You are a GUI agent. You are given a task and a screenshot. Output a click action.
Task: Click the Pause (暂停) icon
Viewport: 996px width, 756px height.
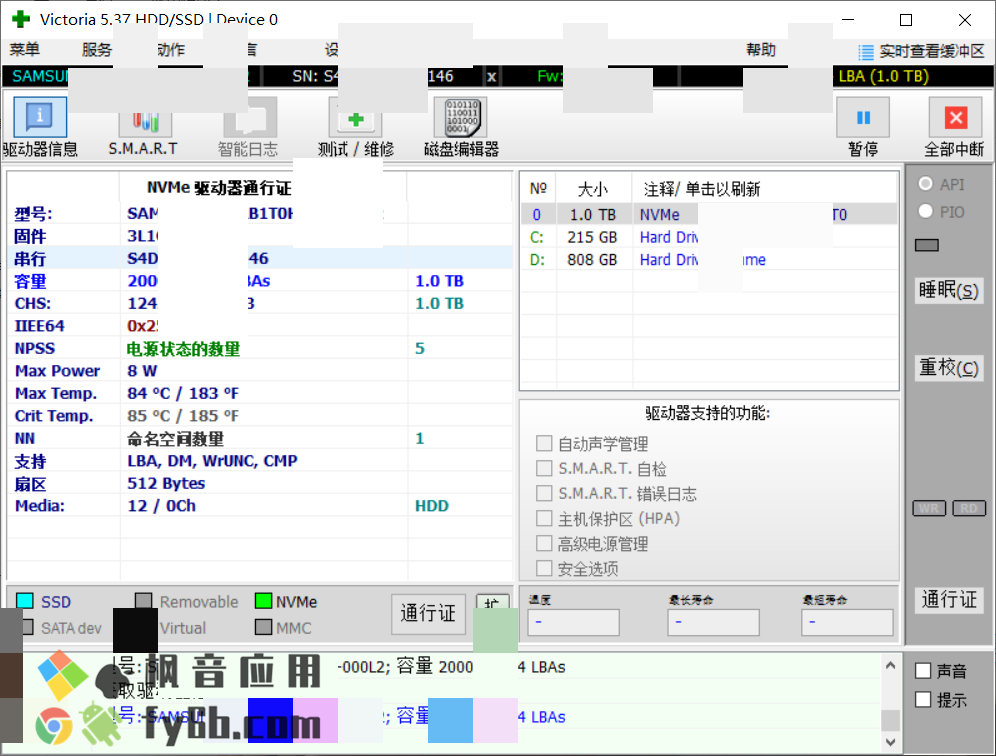(x=863, y=117)
